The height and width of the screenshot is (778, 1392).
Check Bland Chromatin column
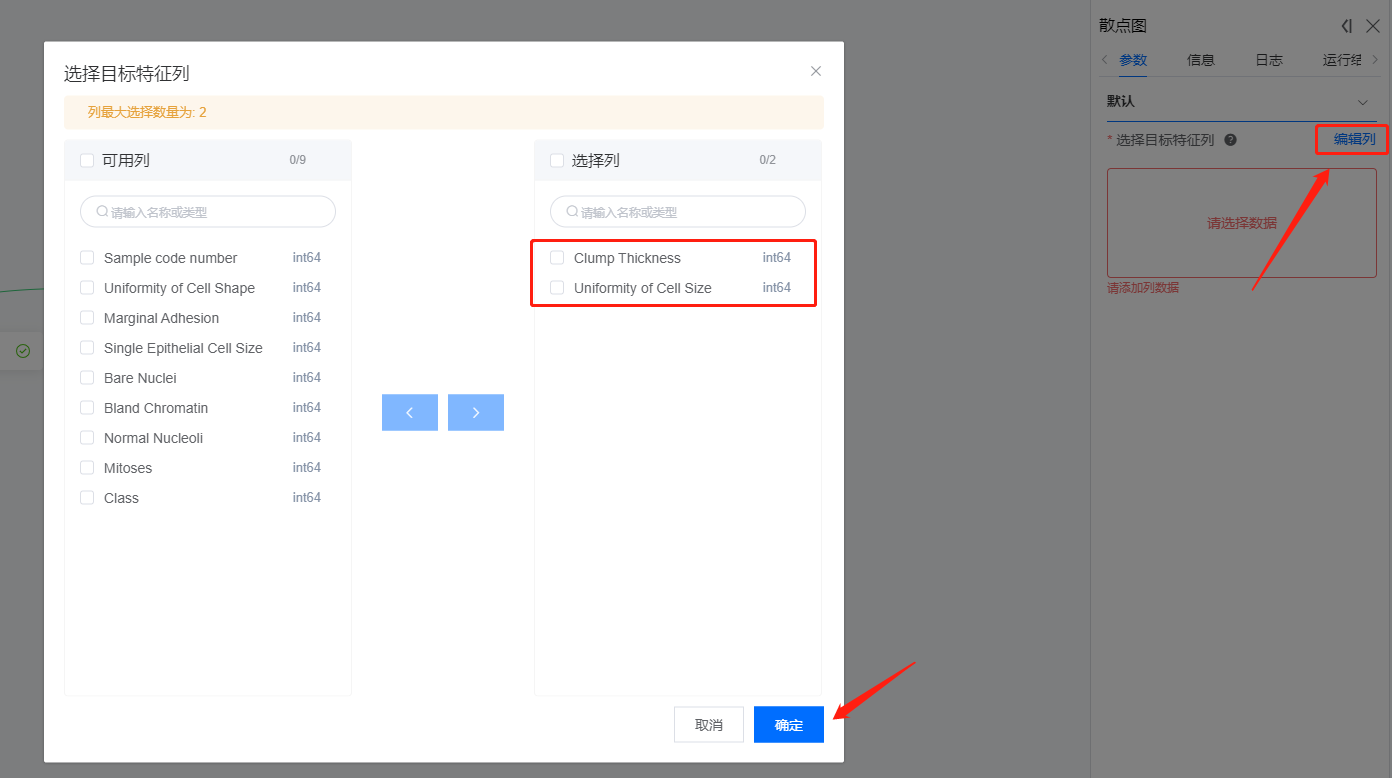pos(87,408)
